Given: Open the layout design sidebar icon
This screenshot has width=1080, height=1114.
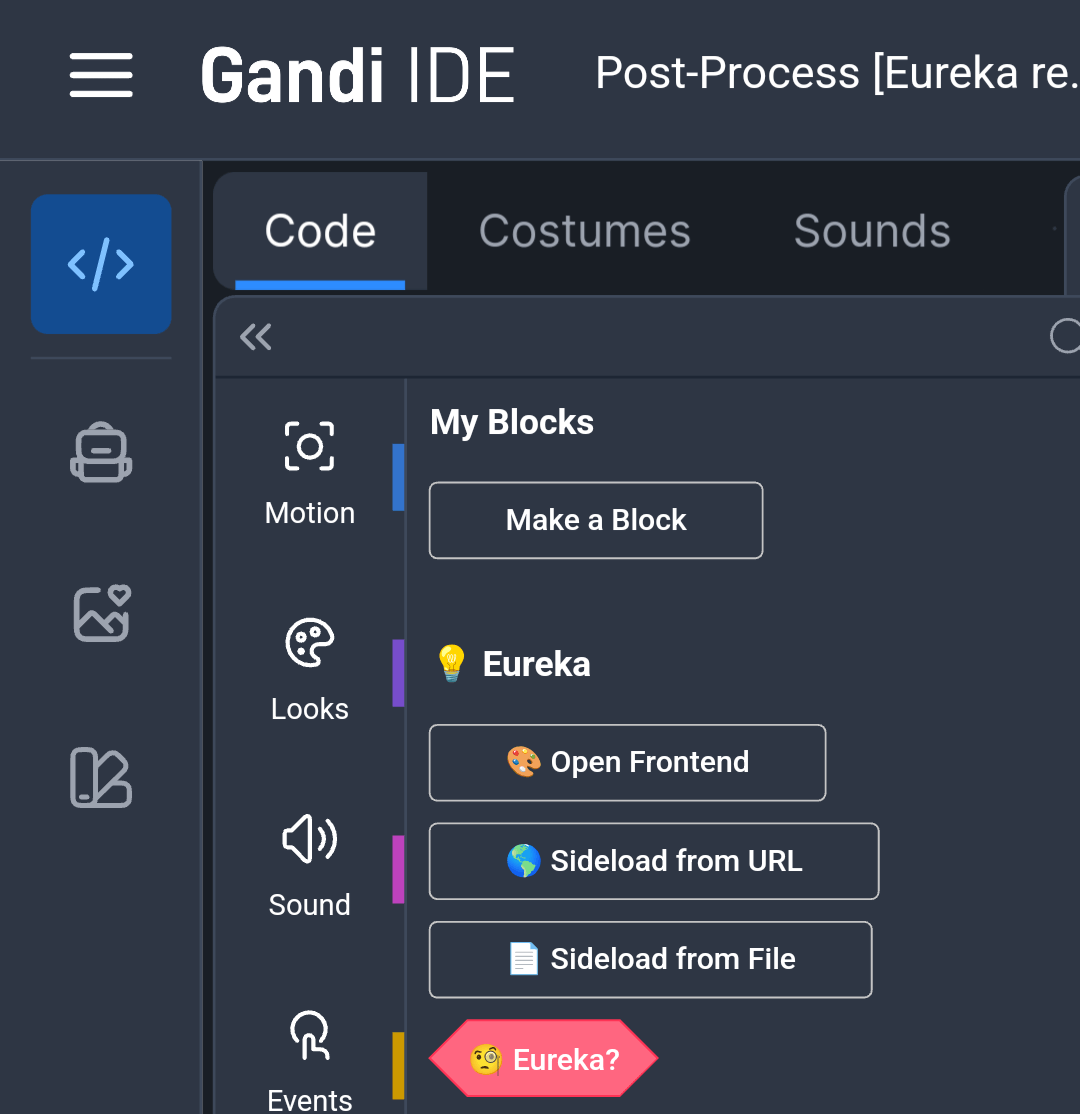Looking at the screenshot, I should point(101,777).
